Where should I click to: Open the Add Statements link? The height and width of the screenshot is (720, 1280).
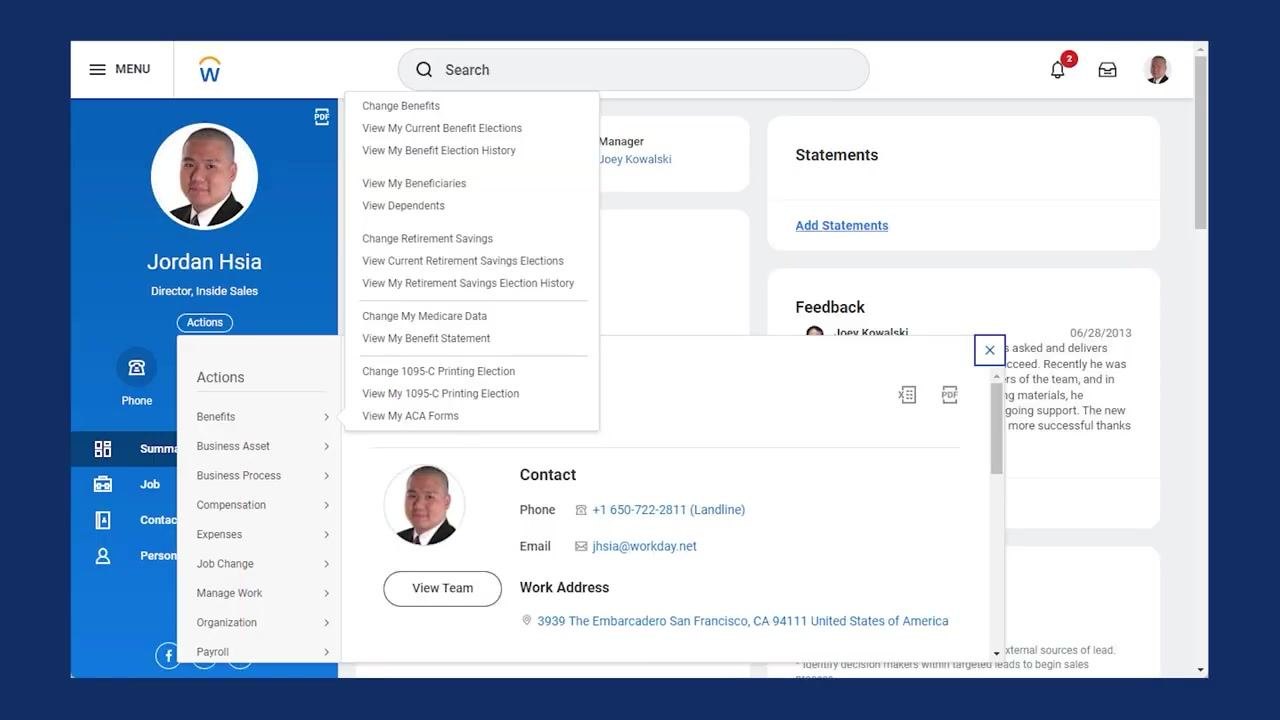(842, 226)
